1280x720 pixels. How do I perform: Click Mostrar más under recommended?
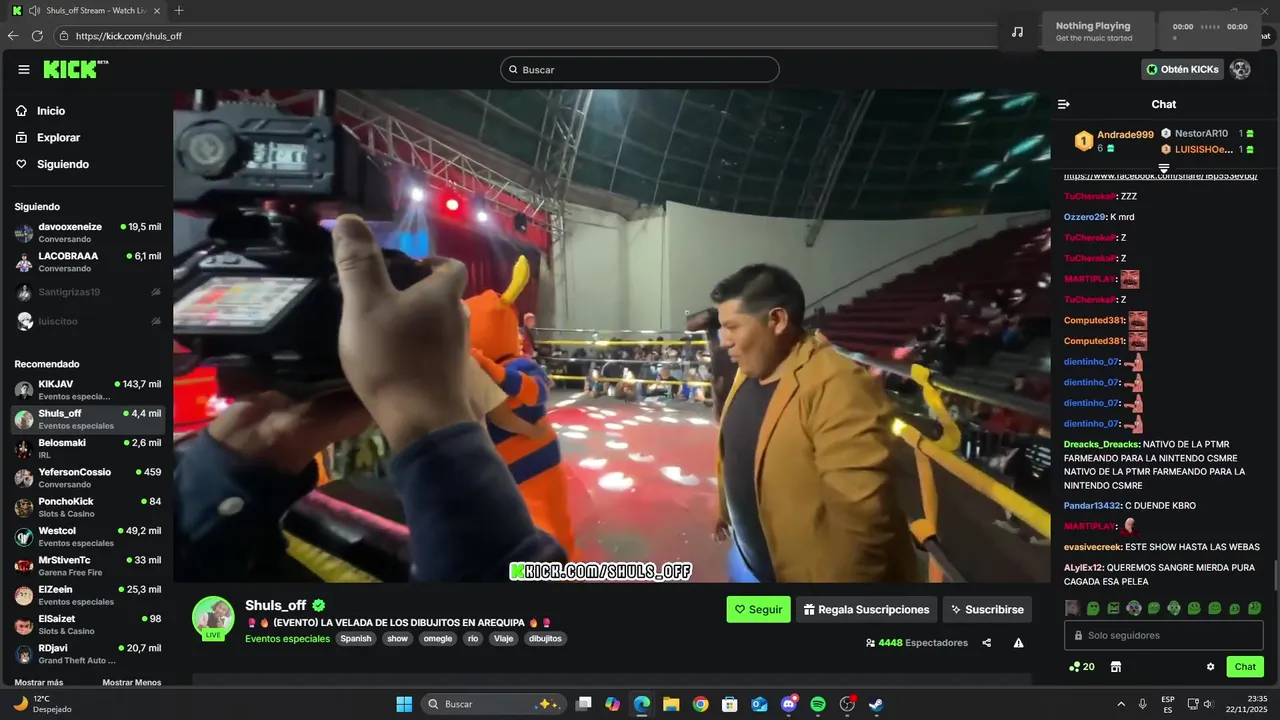[x=39, y=683]
